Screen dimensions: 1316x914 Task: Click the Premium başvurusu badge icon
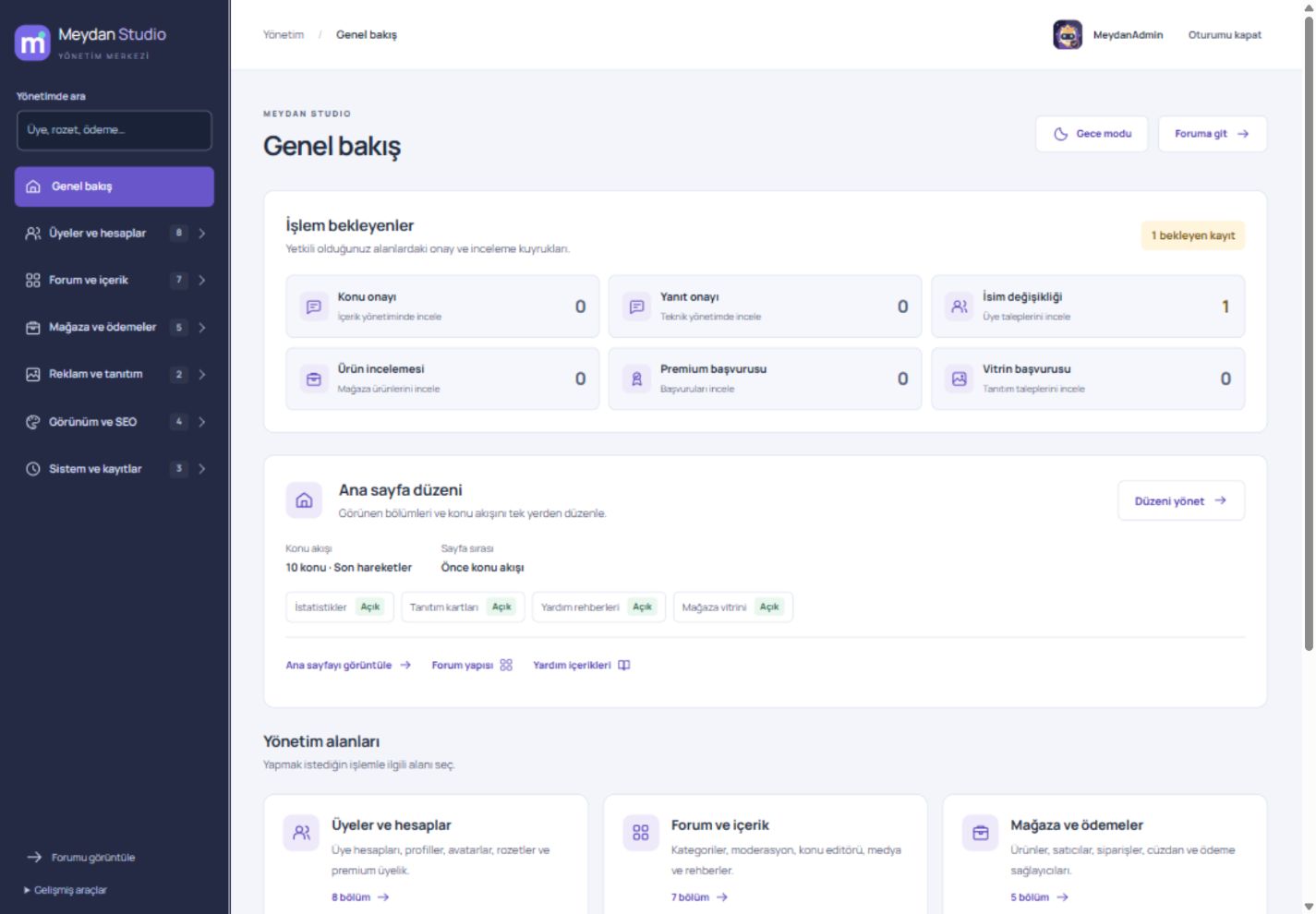coord(636,379)
